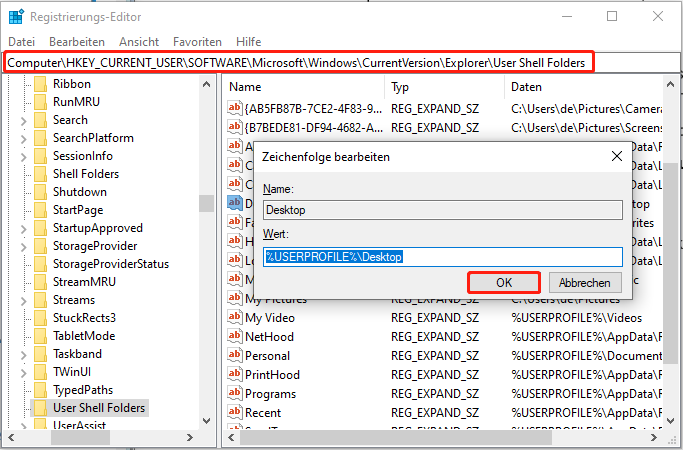The width and height of the screenshot is (683, 450).
Task: Confirm the dialog with OK
Action: pos(504,282)
